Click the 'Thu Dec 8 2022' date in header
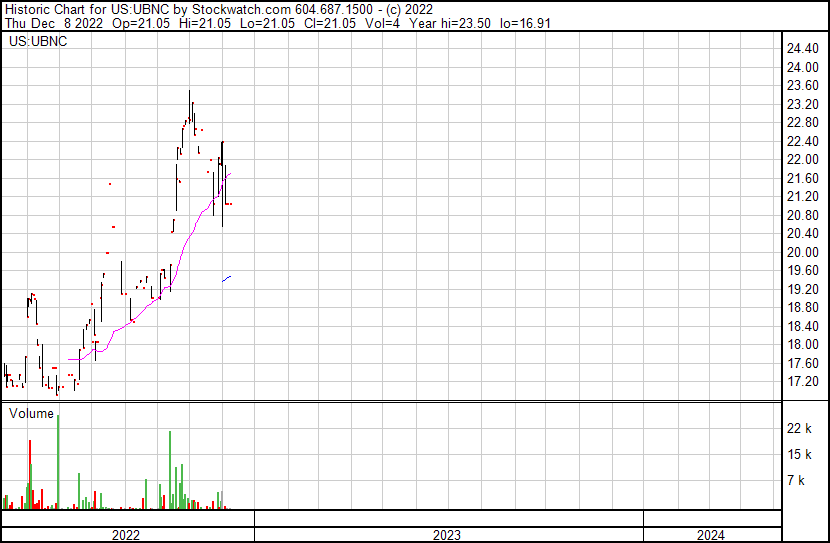Image resolution: width=830 pixels, height=543 pixels. tap(54, 23)
